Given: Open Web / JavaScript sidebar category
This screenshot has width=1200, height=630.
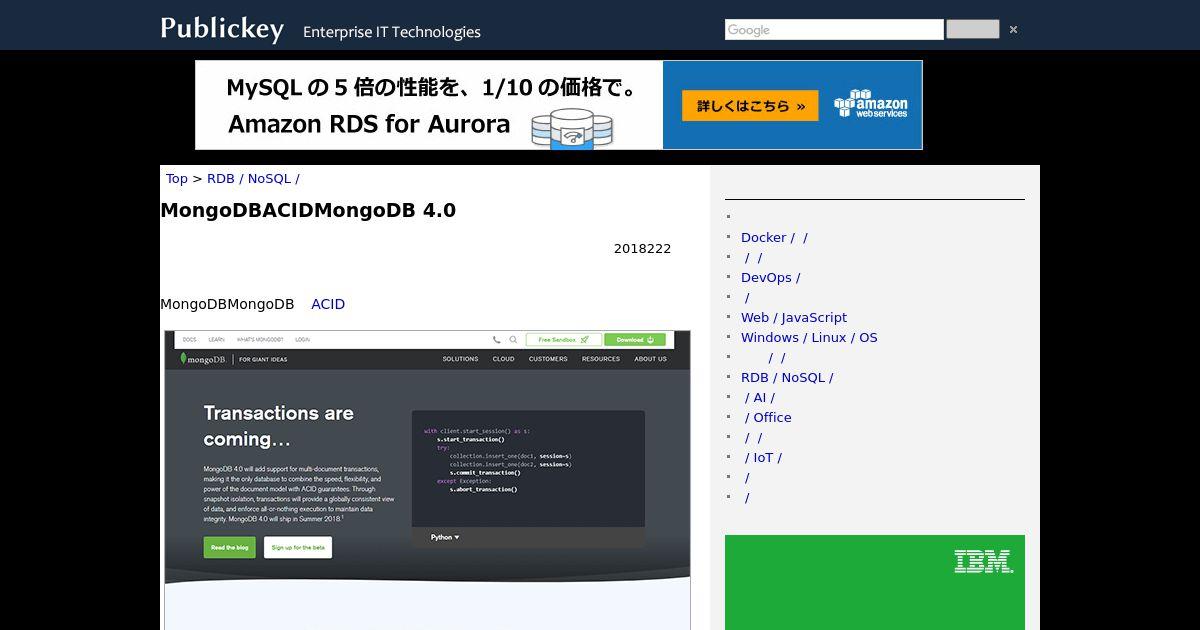Looking at the screenshot, I should pos(794,318).
